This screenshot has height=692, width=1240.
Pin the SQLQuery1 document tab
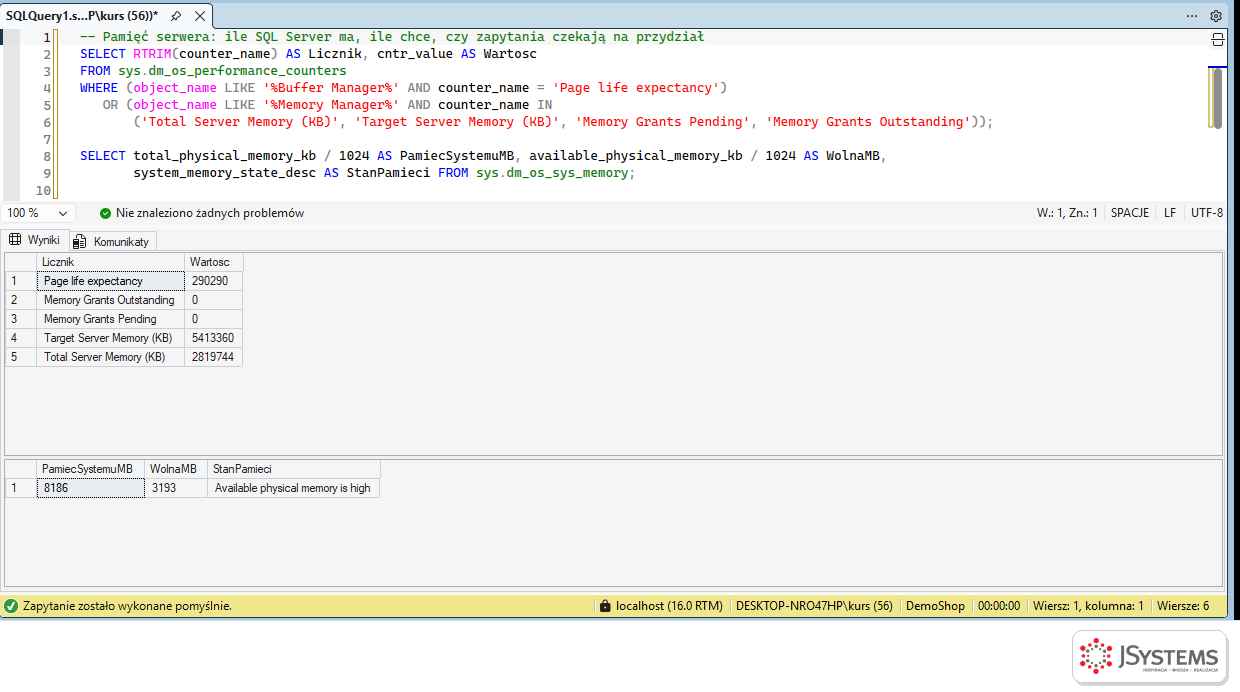tap(176, 16)
